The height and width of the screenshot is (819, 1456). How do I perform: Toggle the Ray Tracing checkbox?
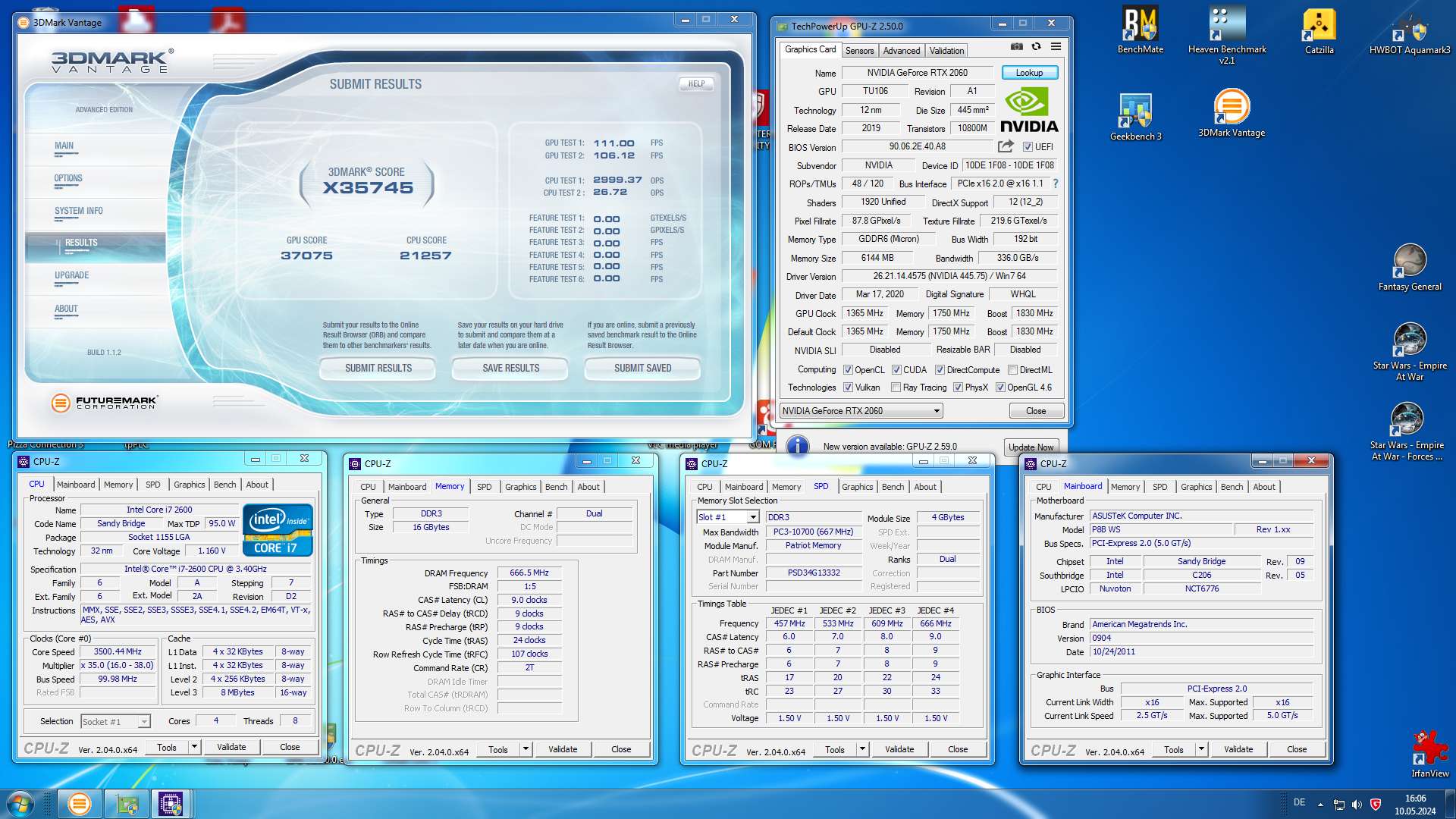tap(896, 388)
